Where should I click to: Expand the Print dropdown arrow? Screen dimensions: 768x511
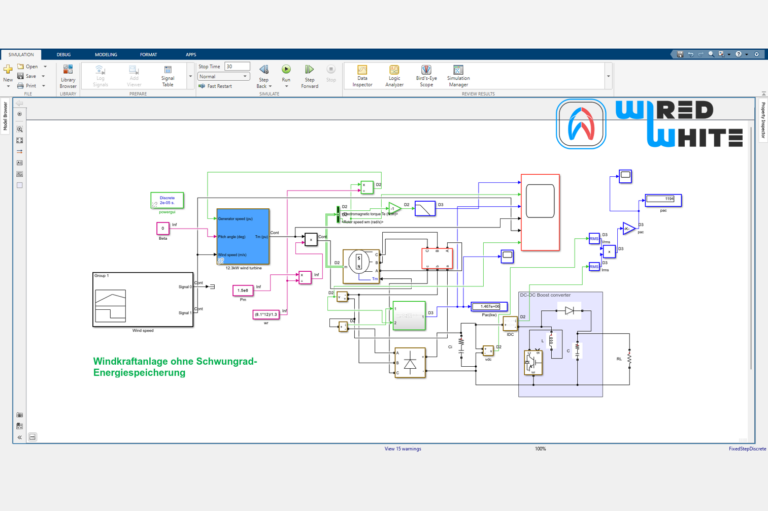tap(44, 85)
